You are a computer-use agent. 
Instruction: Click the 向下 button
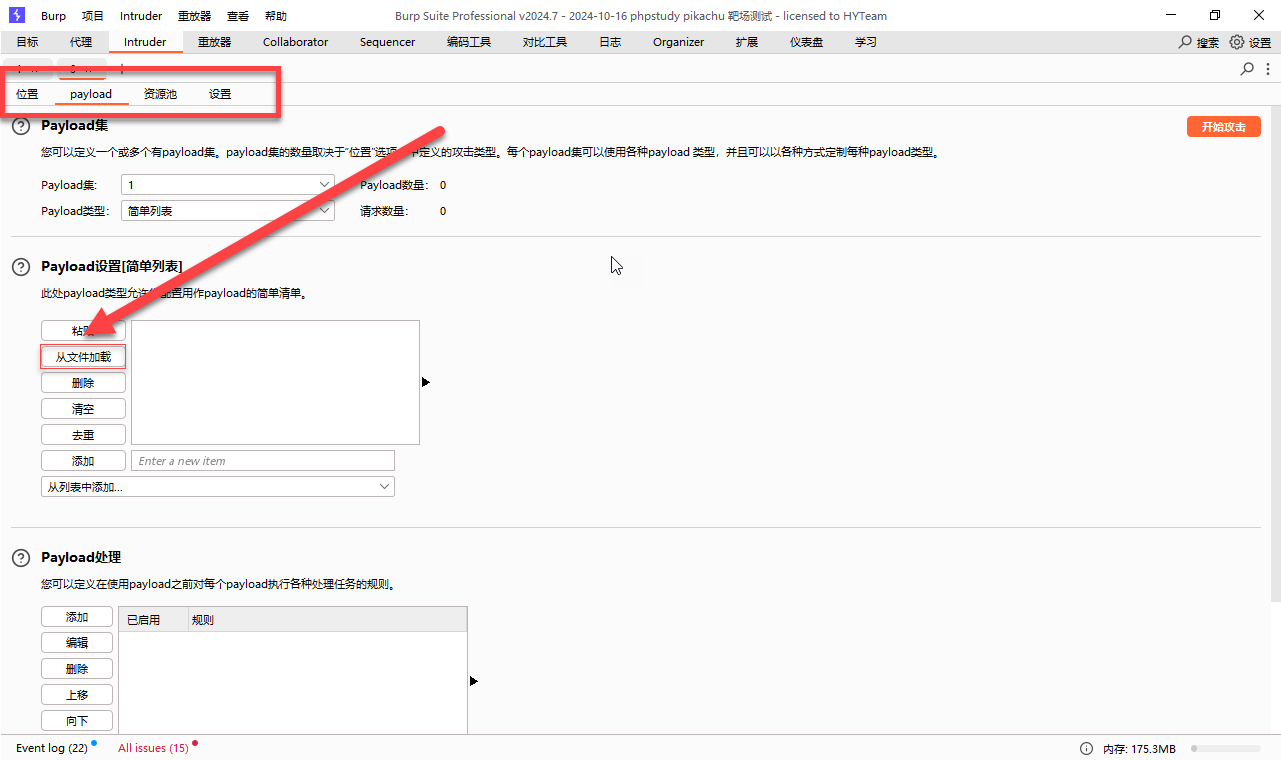tap(77, 721)
